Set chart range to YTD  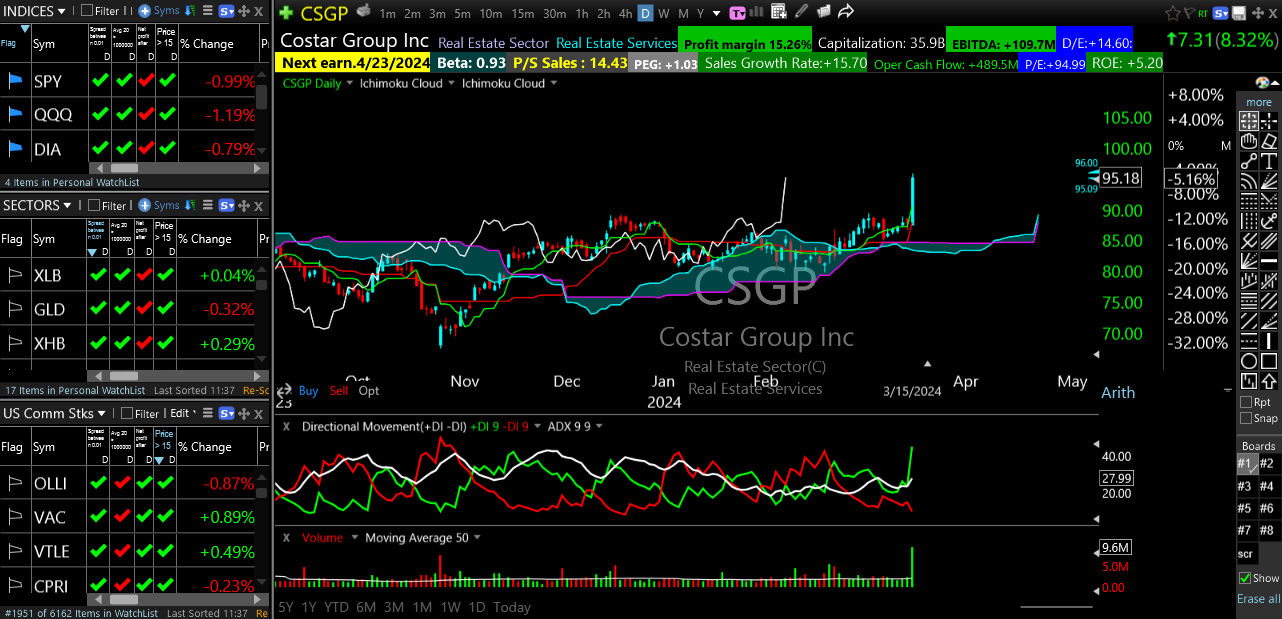coord(337,607)
